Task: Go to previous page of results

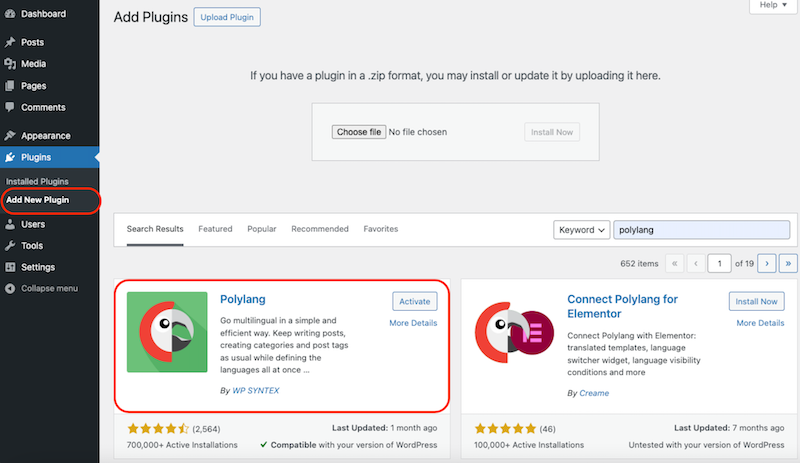Action: pos(696,263)
